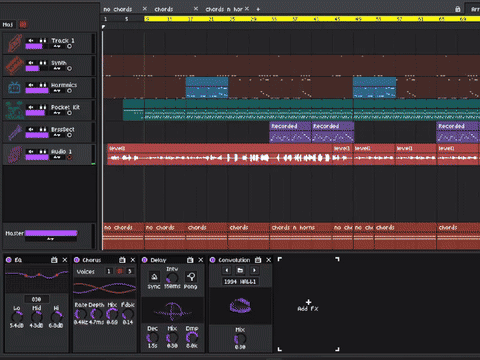Click the Convolution Mix knob
Image resolution: width=480 pixels, height=360 pixels.
(240, 339)
